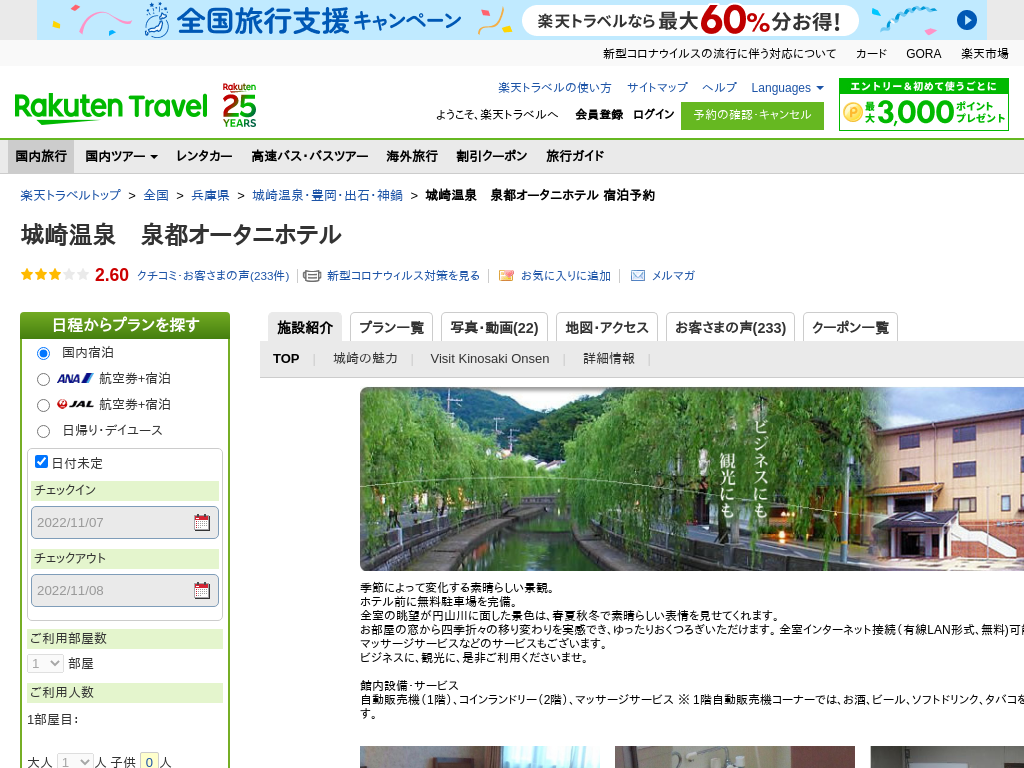The width and height of the screenshot is (1024, 768).
Task: Open the 楽天トラベルの使い方 link
Action: point(555,88)
